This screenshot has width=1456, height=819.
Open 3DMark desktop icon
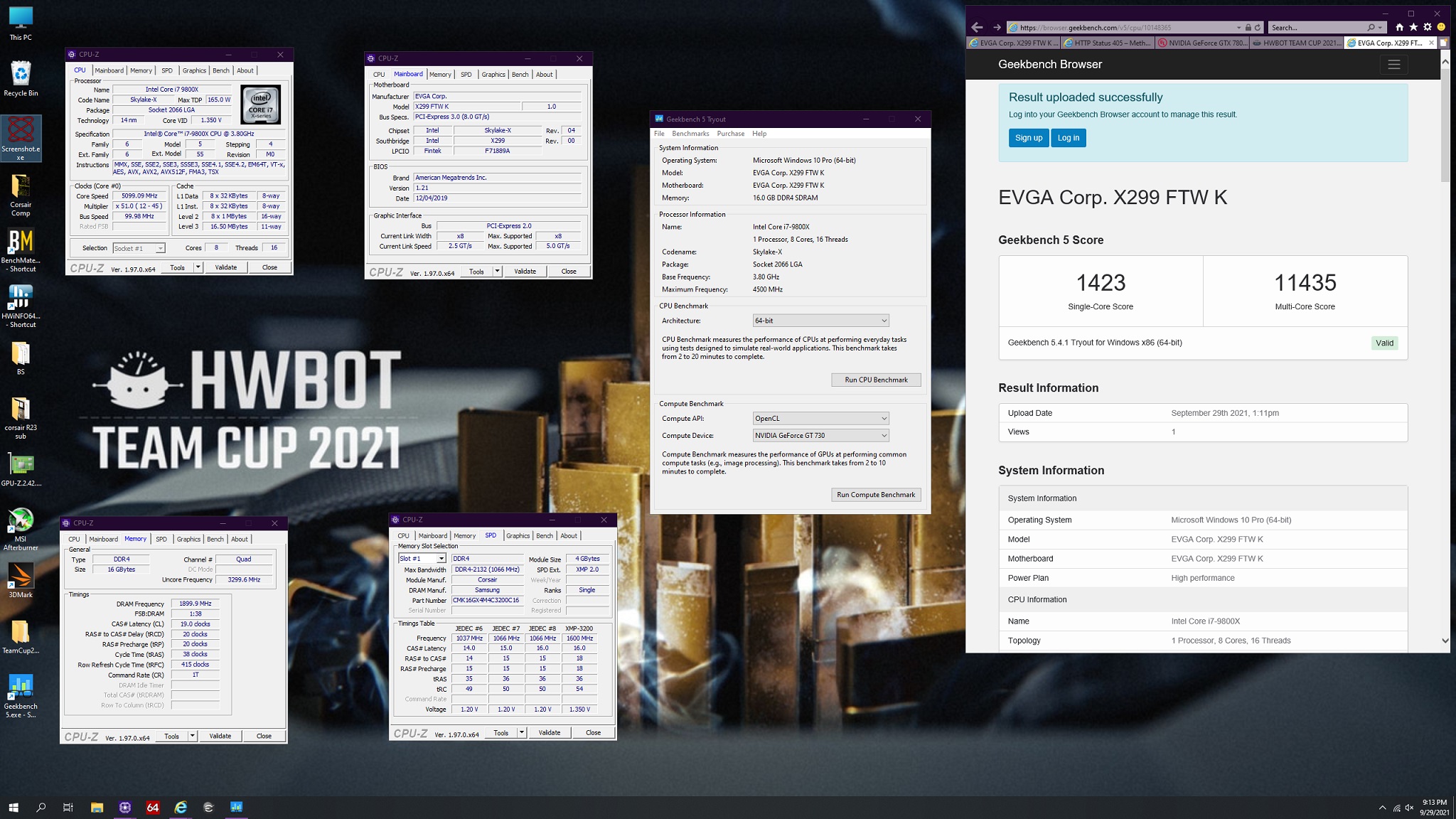coord(21,581)
